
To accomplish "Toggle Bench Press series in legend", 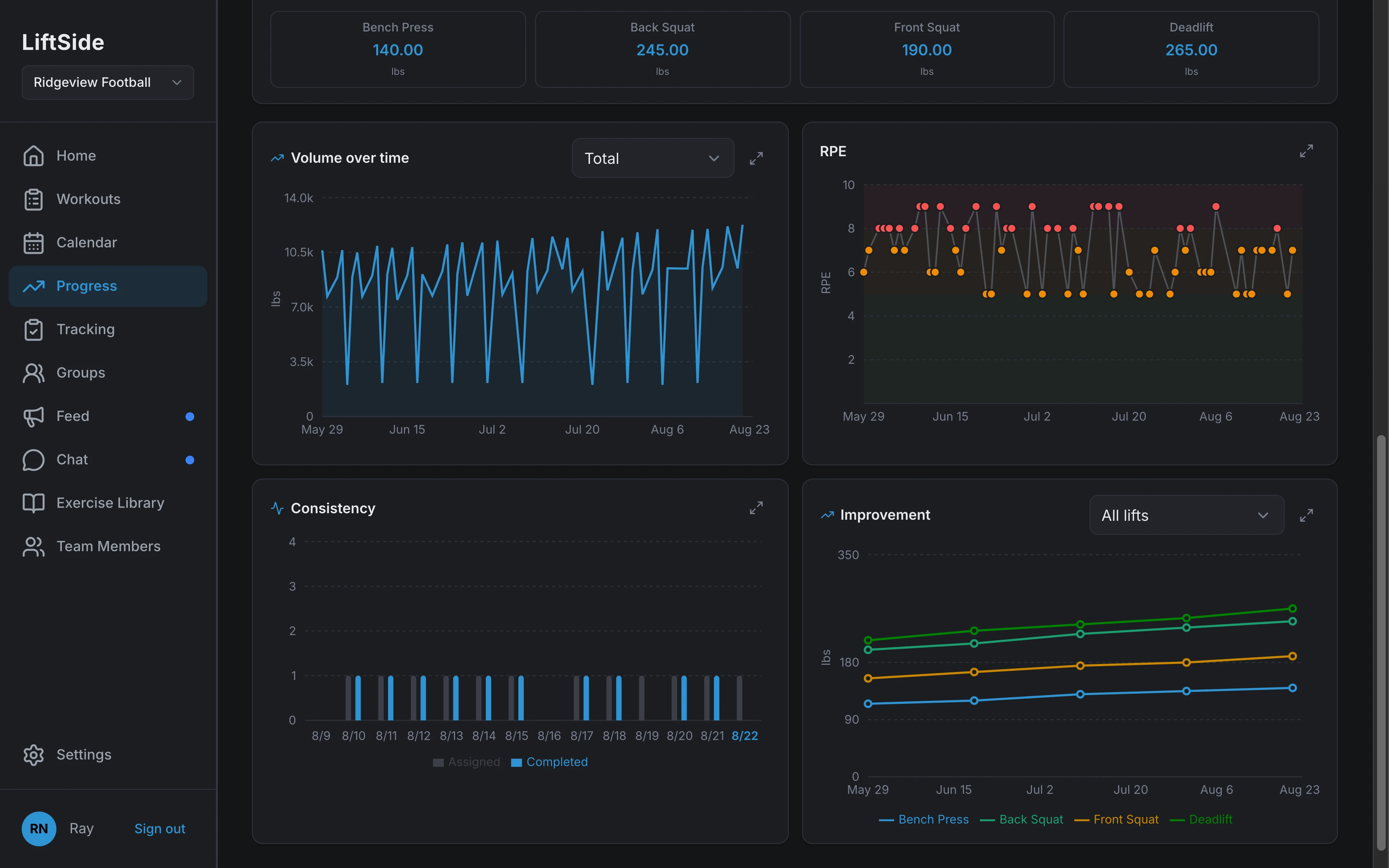I will click(923, 819).
